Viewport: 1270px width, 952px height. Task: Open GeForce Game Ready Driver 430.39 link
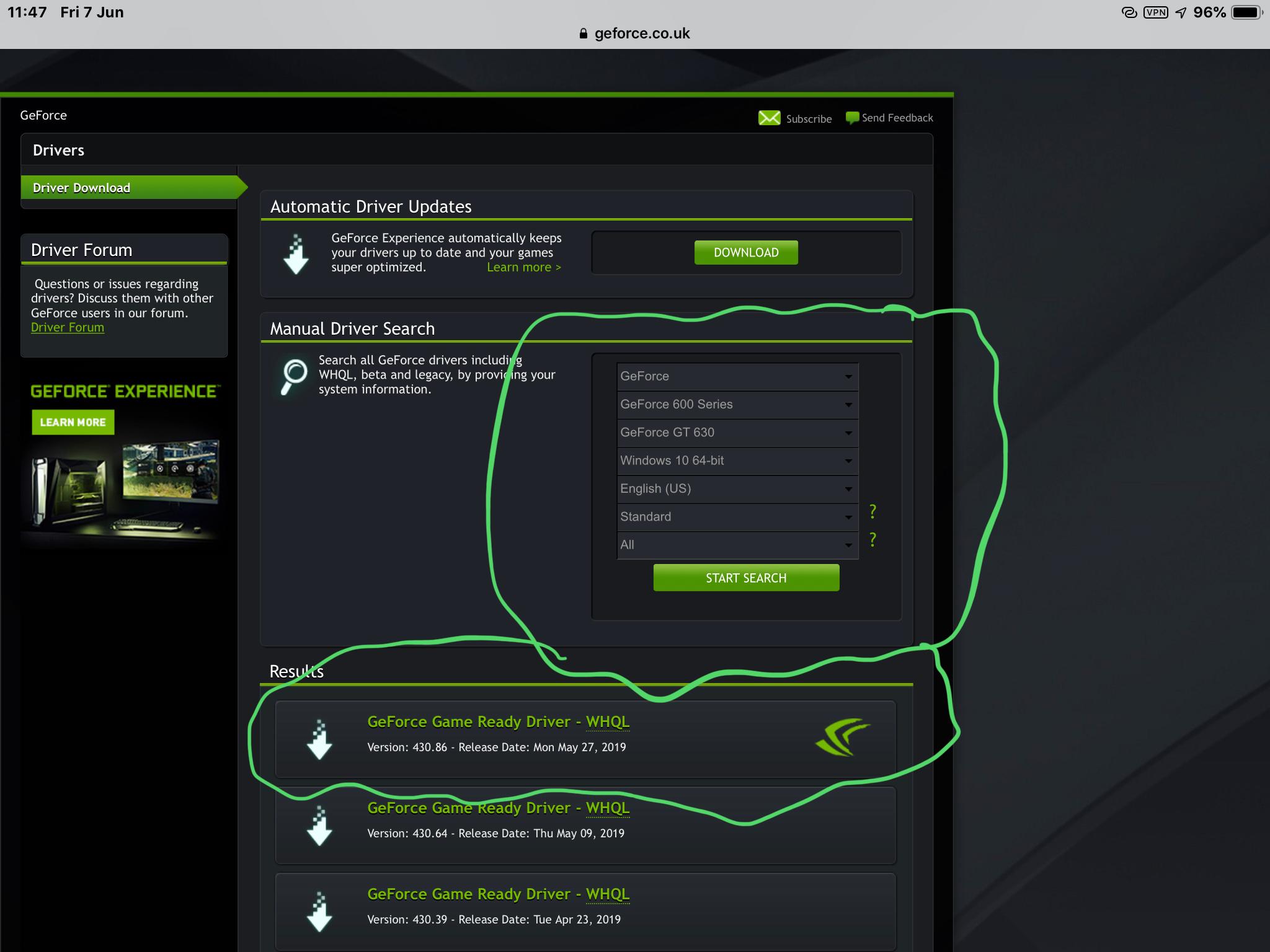coord(498,894)
